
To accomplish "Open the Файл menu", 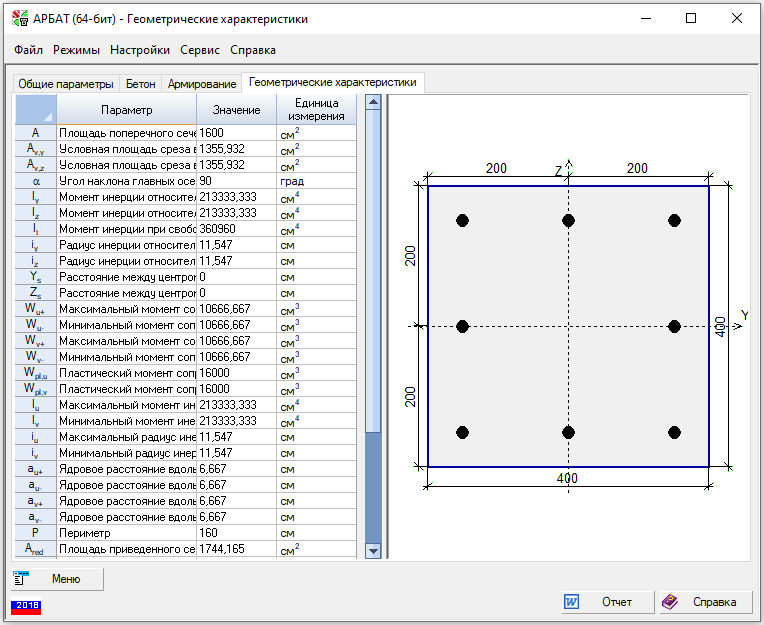I will [29, 50].
